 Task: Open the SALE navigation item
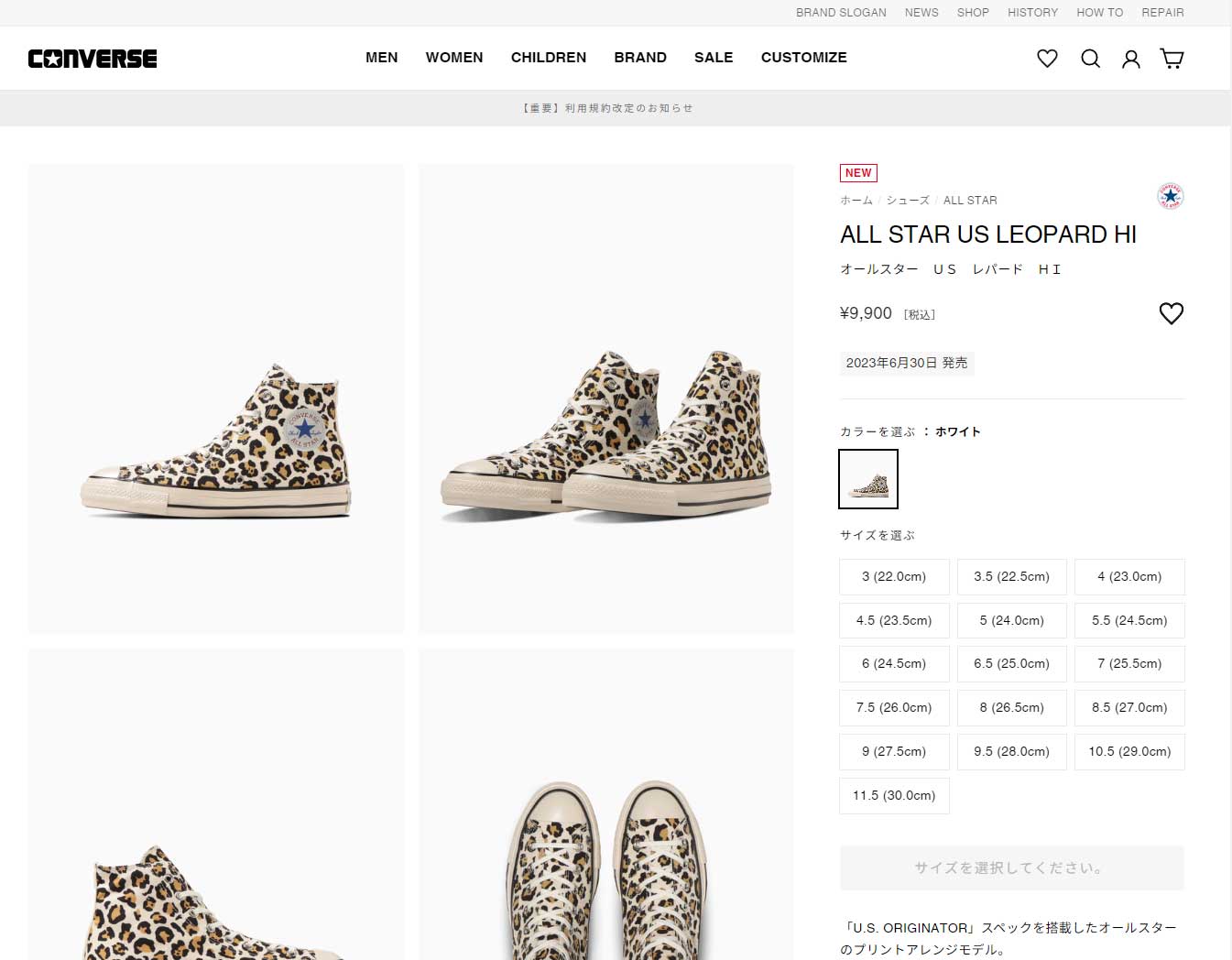[x=714, y=57]
